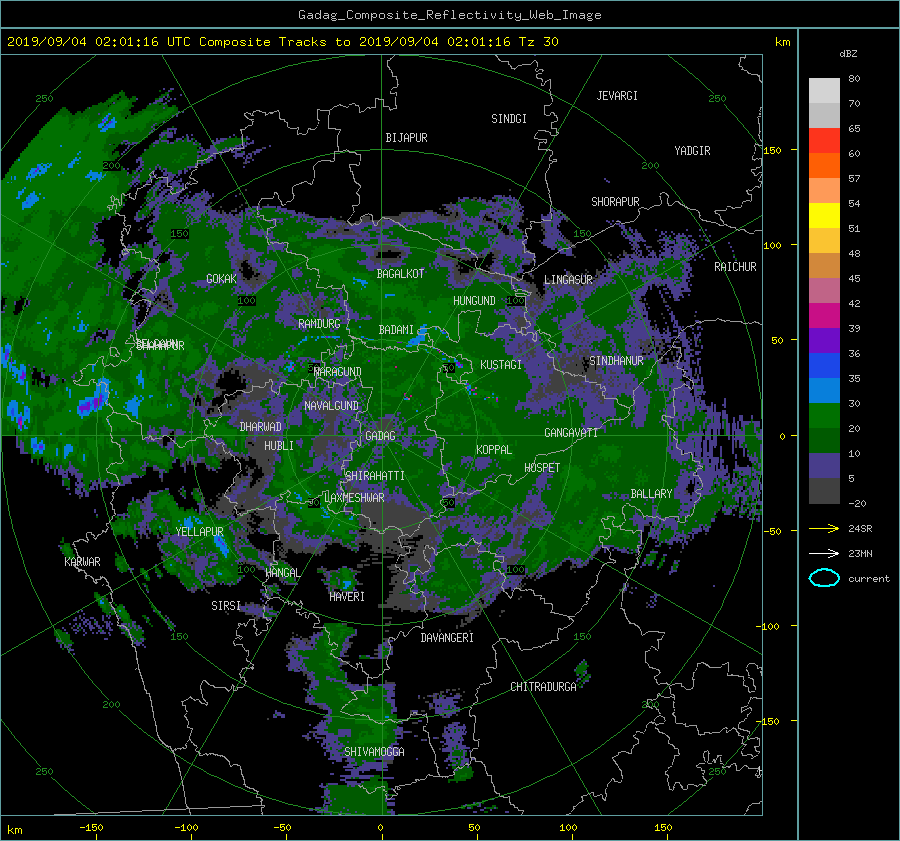The image size is (900, 841).
Task: Click the BIJAPUR city label
Action: (x=406, y=138)
